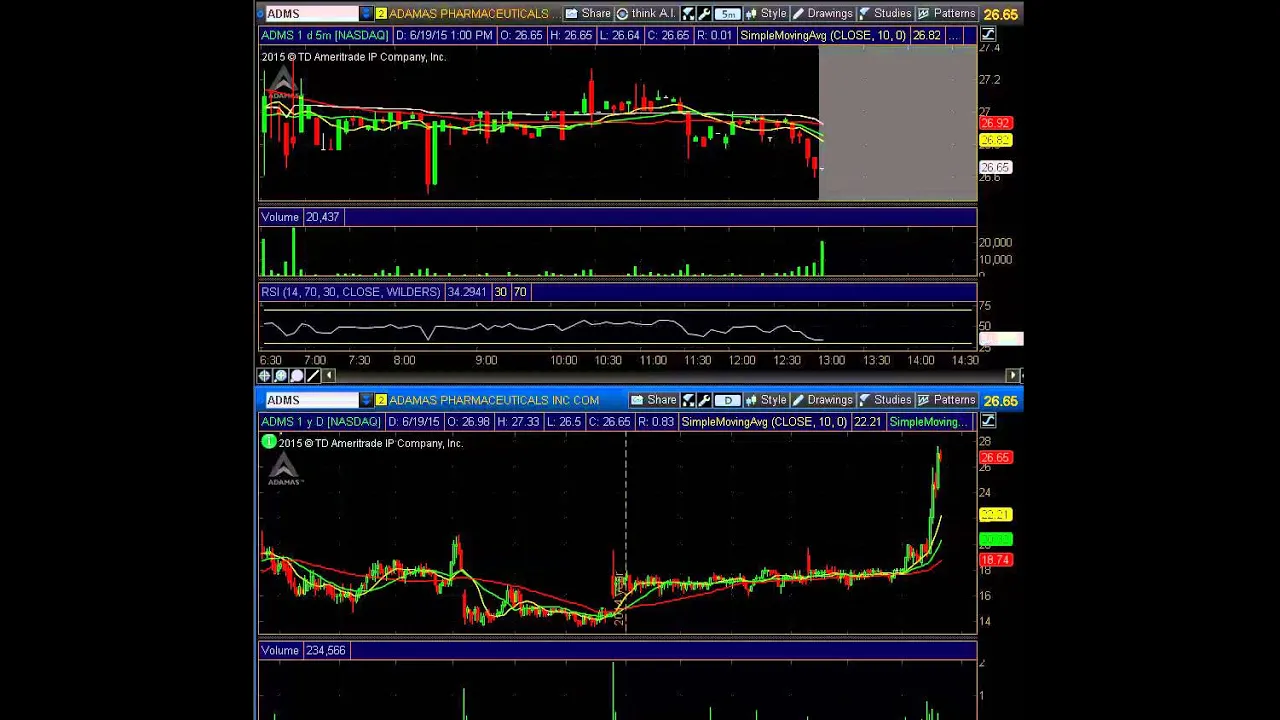Click the ADAMAS PHARMACEUTICALS INC COM title
This screenshot has width=1280, height=720.
click(x=494, y=400)
